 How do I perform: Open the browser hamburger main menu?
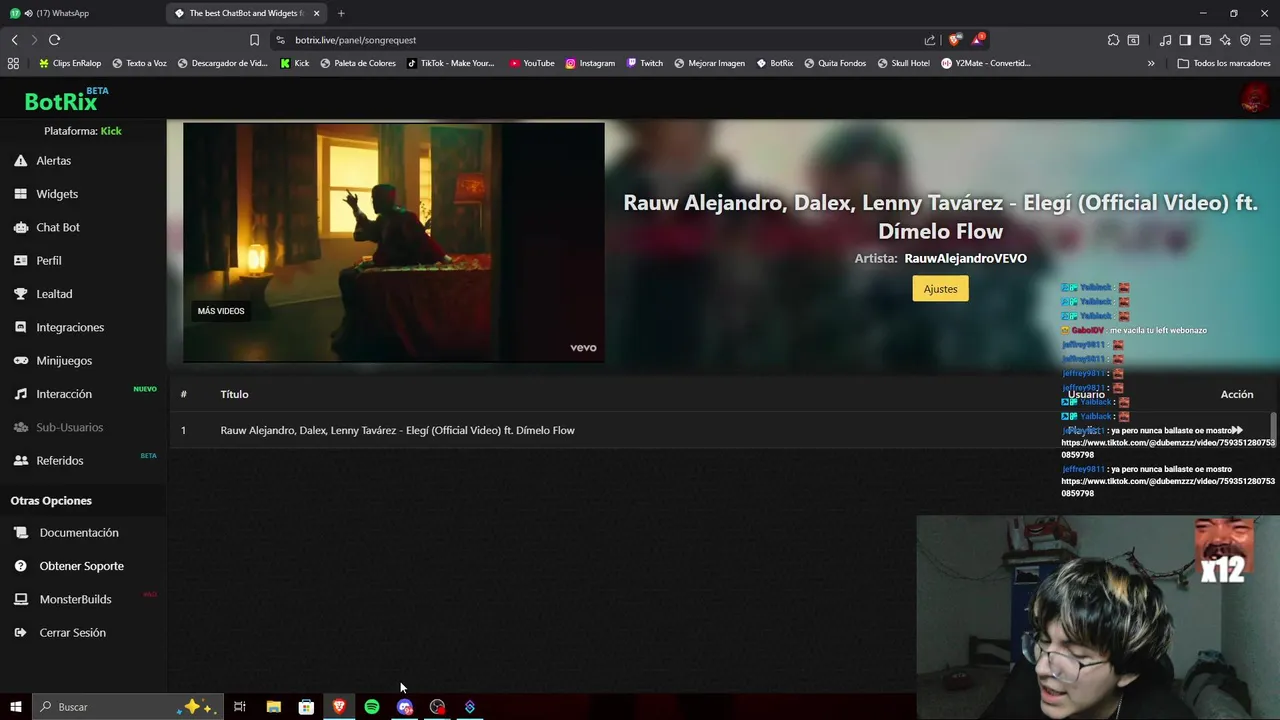pos(1265,40)
